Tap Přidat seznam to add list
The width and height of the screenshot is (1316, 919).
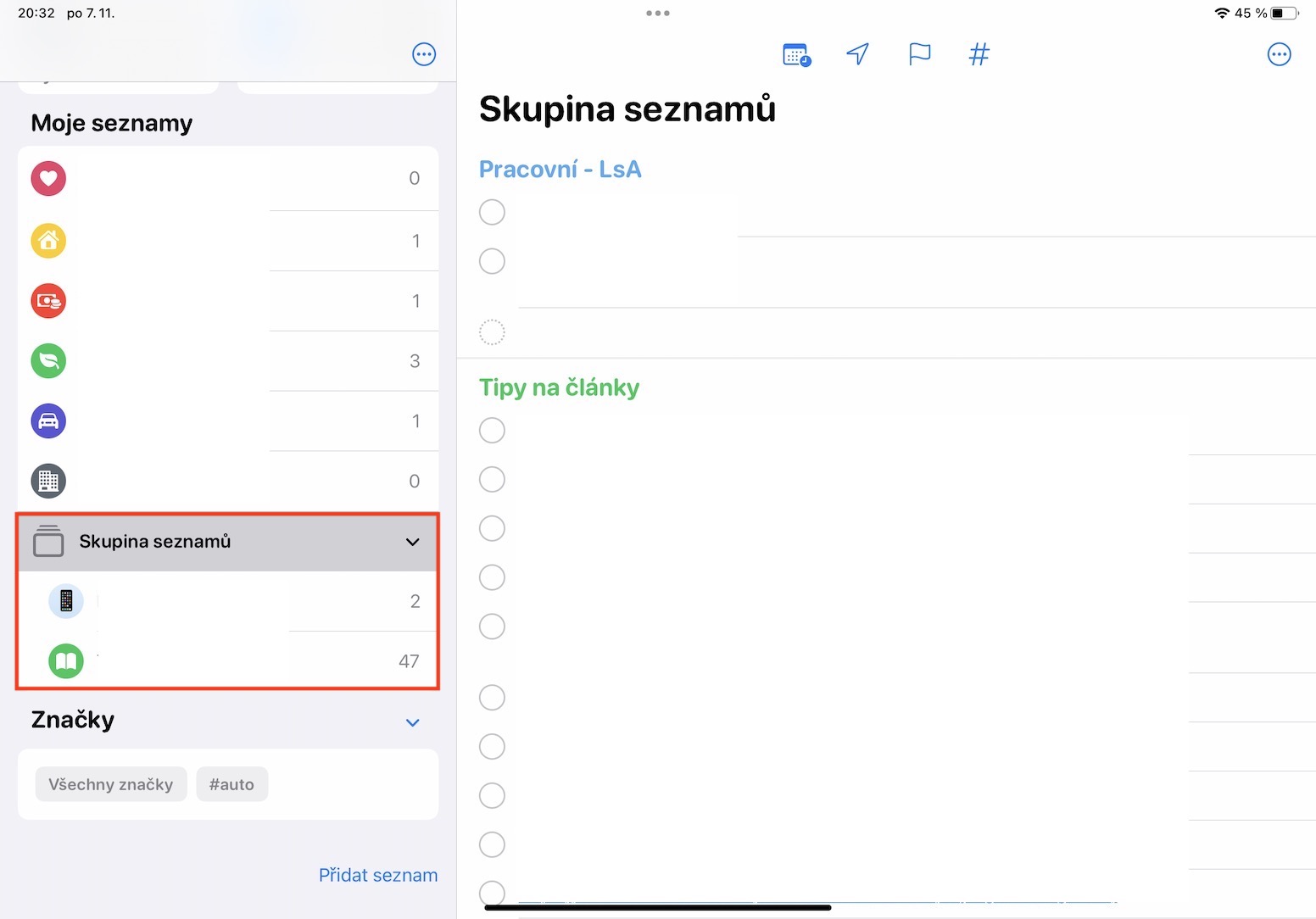(378, 875)
